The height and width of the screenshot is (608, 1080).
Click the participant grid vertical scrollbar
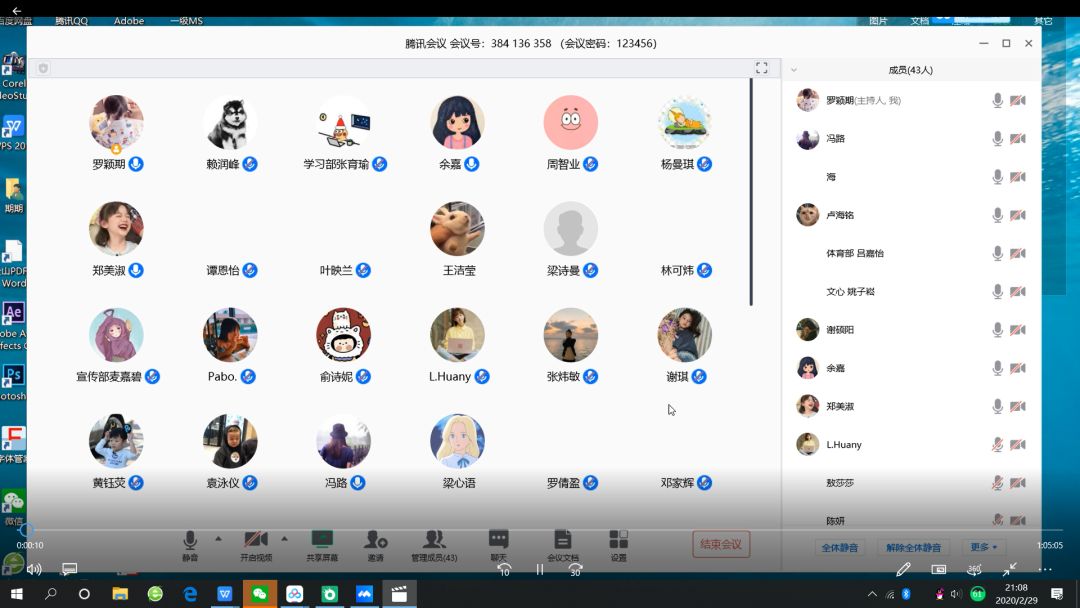[x=751, y=190]
